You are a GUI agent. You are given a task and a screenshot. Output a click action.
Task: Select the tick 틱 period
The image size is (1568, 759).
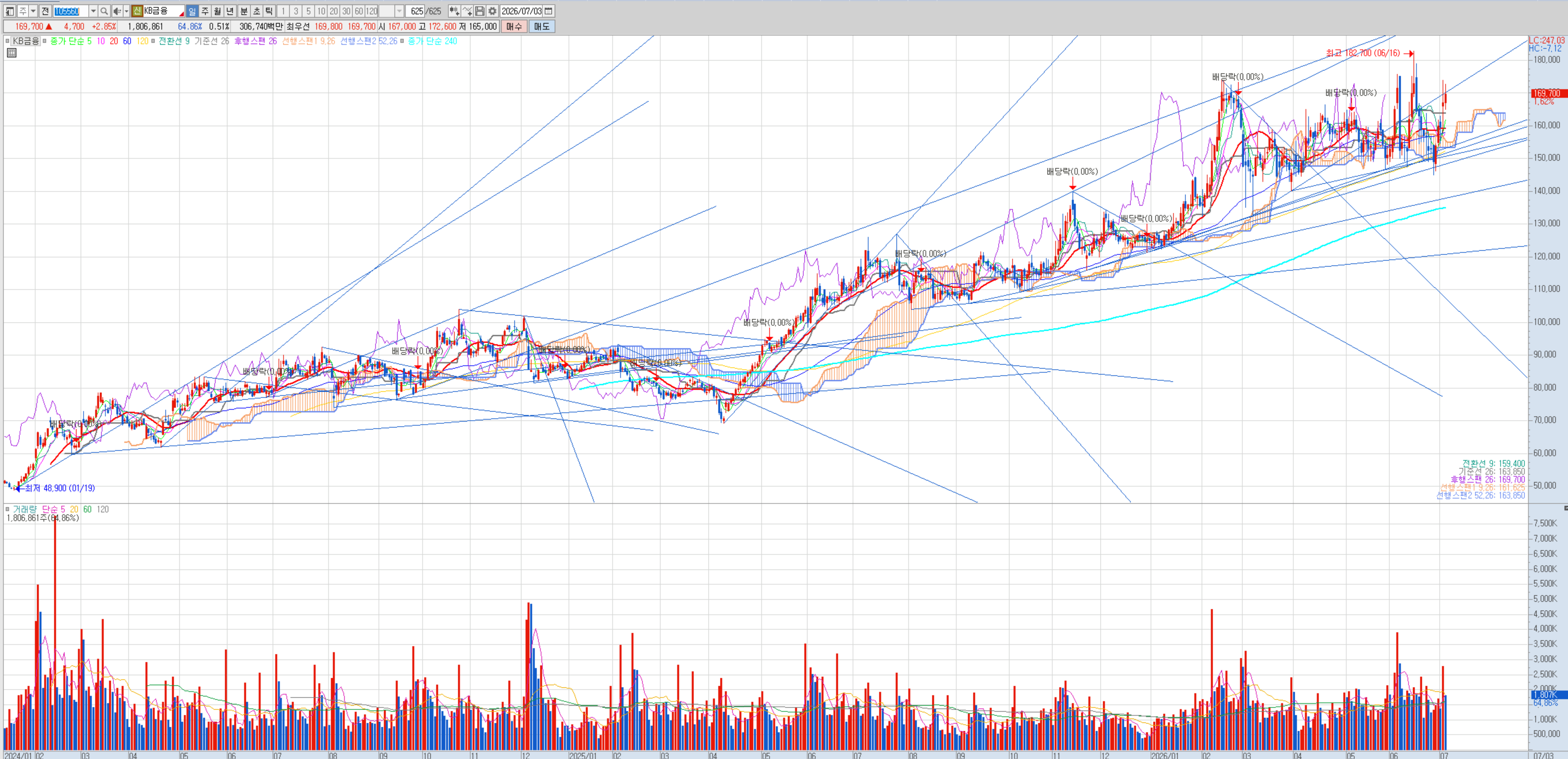tap(269, 11)
